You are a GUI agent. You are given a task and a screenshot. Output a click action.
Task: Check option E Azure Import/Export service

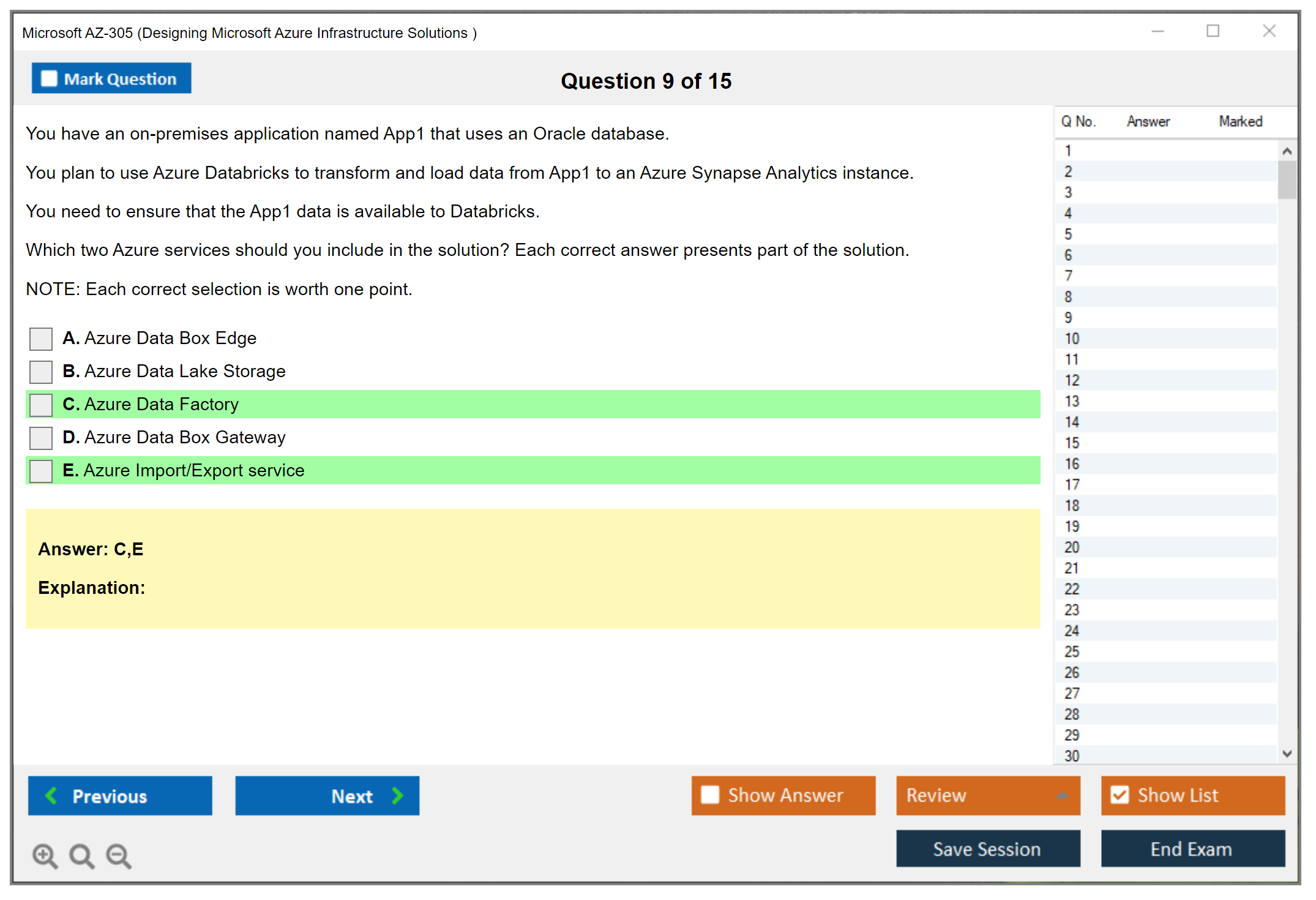[41, 471]
